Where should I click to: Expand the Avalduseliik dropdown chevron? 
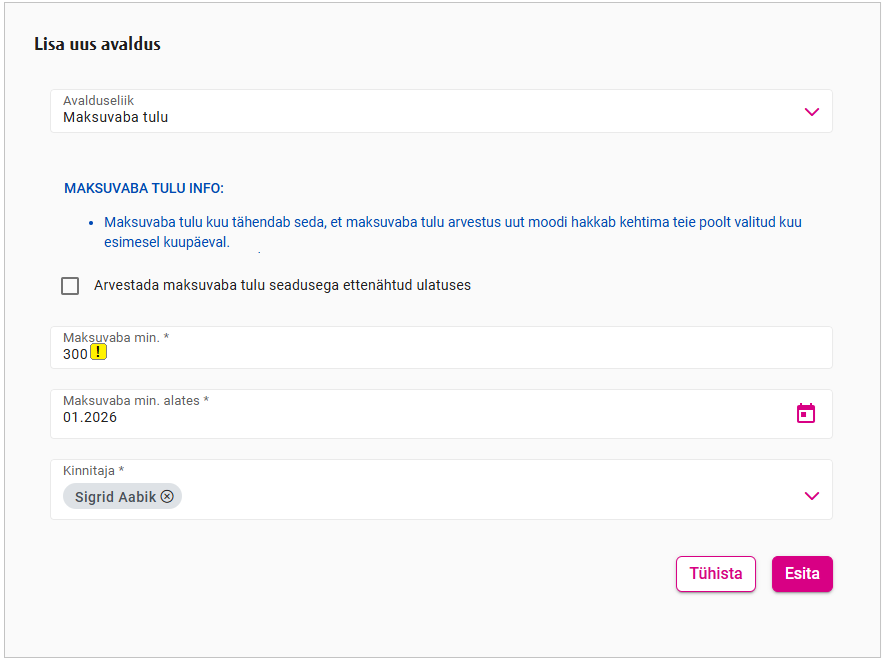click(811, 112)
